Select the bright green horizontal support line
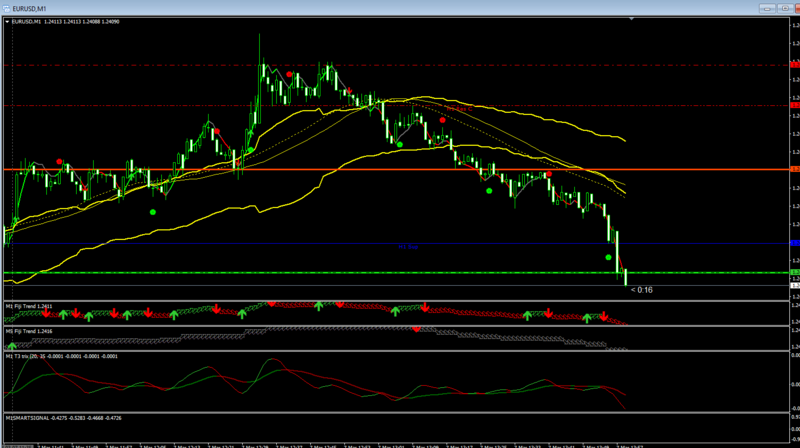 [396, 272]
